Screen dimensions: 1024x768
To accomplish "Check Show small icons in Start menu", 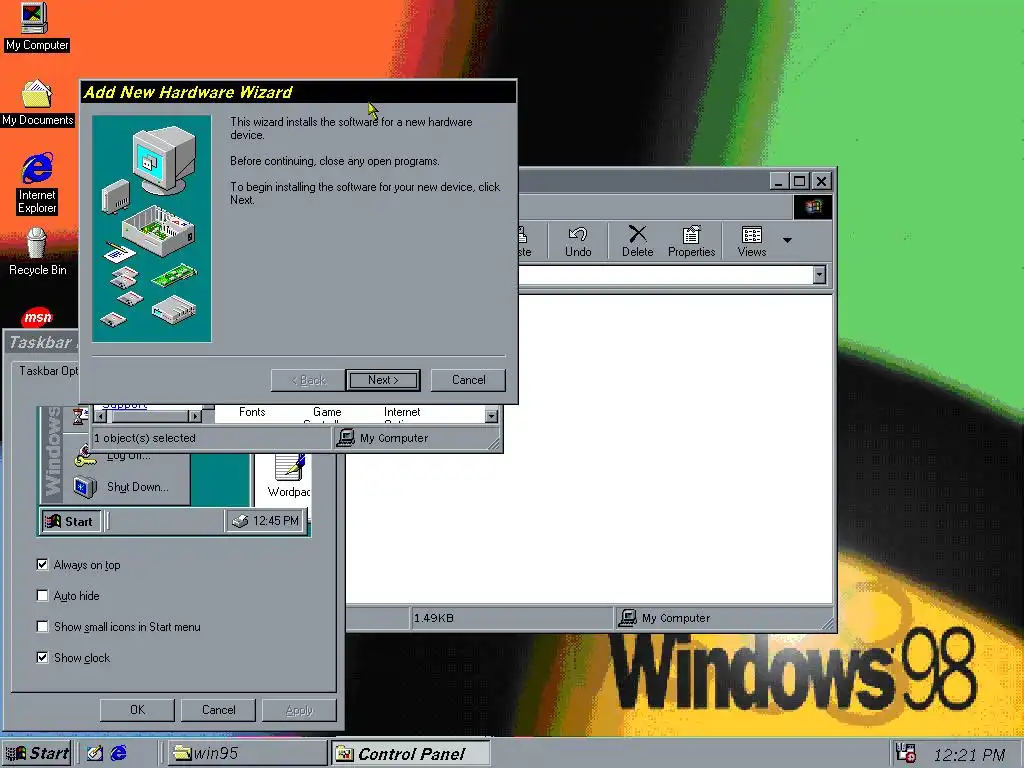I will click(x=42, y=626).
